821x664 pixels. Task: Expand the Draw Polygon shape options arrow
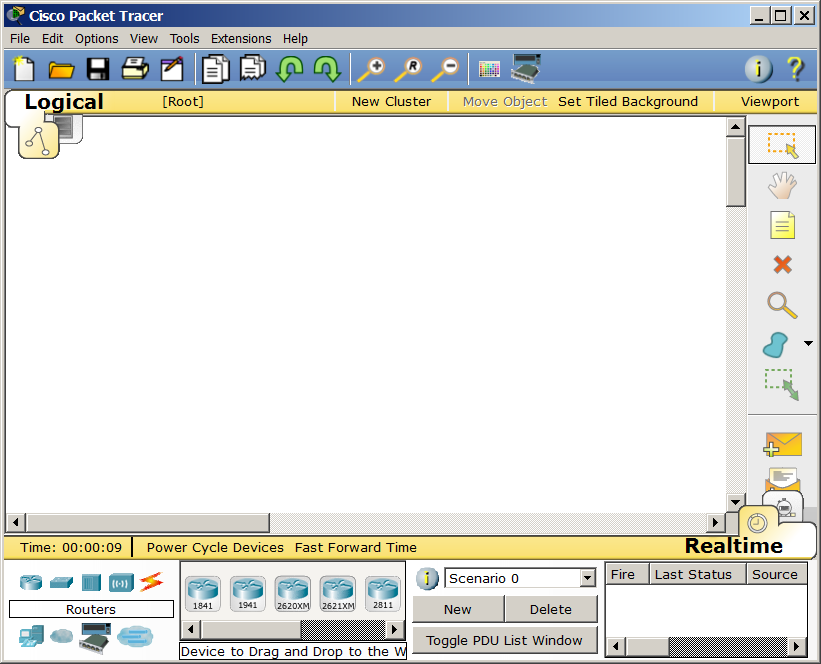[x=808, y=344]
